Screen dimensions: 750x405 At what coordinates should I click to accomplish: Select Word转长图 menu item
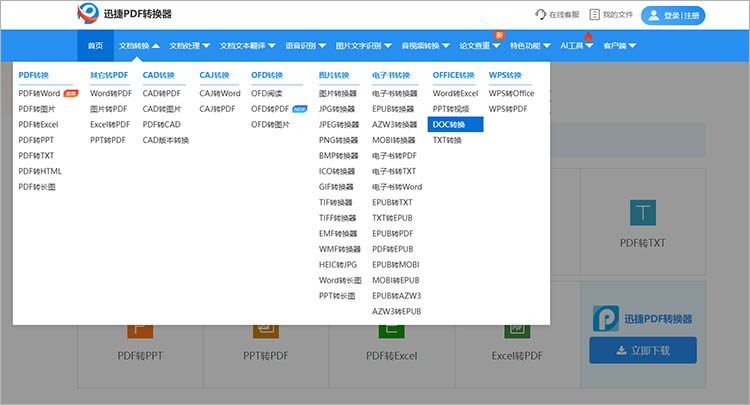340,280
